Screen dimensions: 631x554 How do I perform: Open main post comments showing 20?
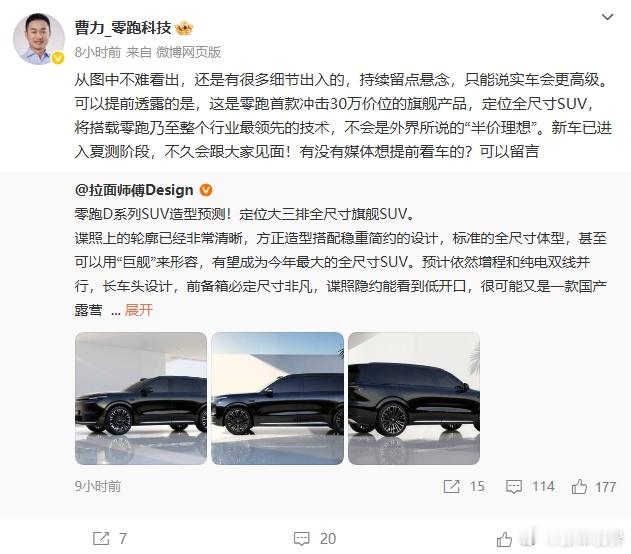(x=302, y=538)
